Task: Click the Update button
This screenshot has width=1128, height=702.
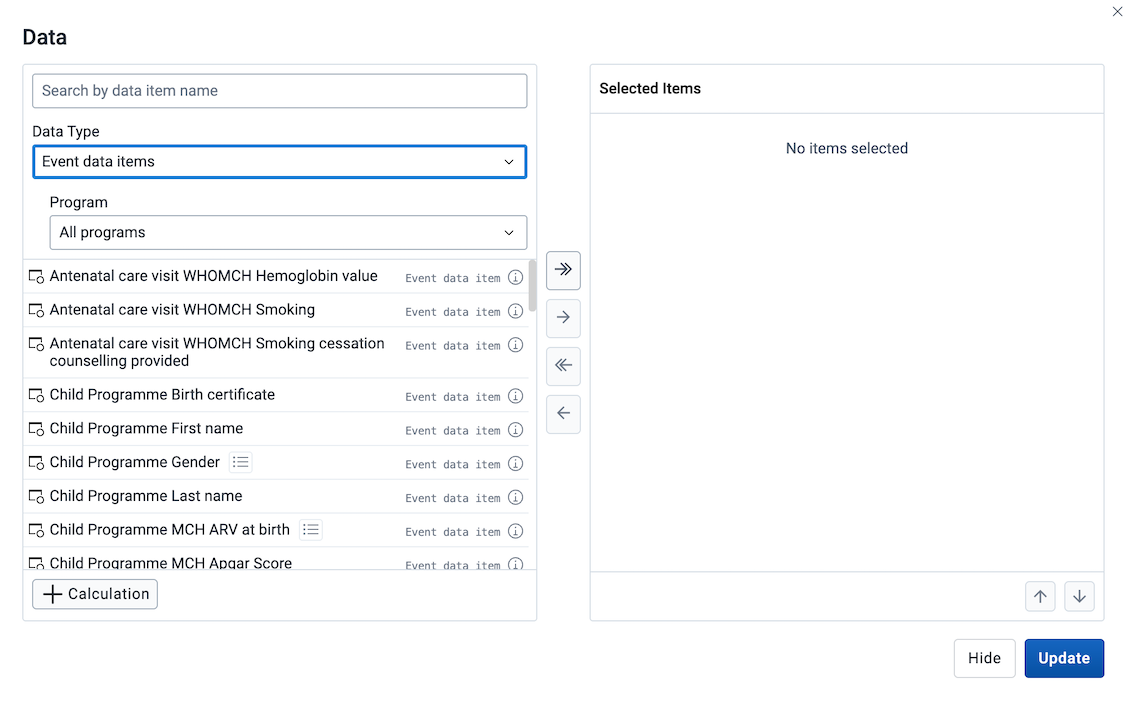Action: point(1064,658)
